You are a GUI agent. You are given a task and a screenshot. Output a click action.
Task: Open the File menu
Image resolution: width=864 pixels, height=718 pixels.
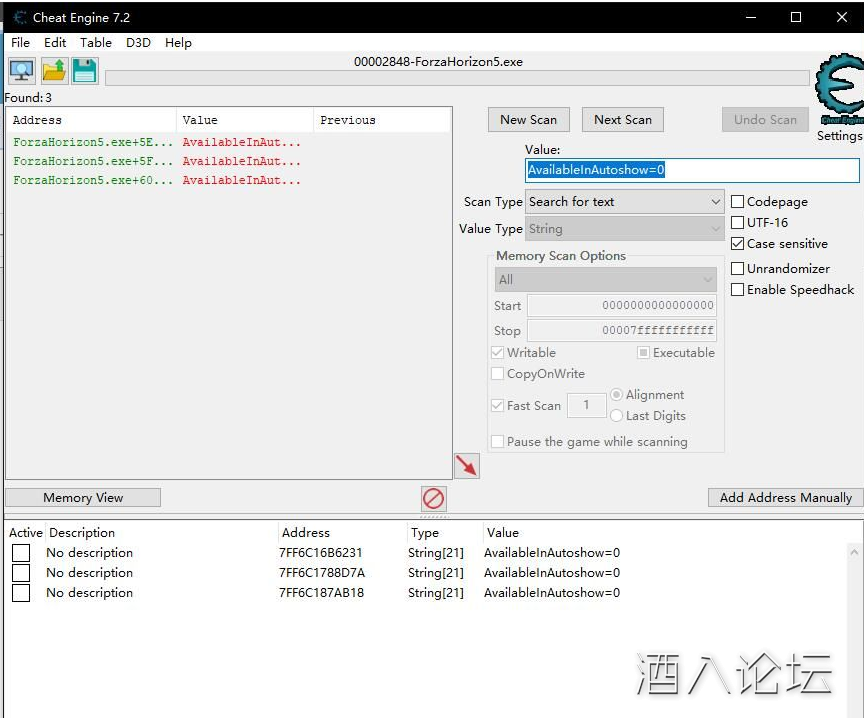tap(20, 42)
